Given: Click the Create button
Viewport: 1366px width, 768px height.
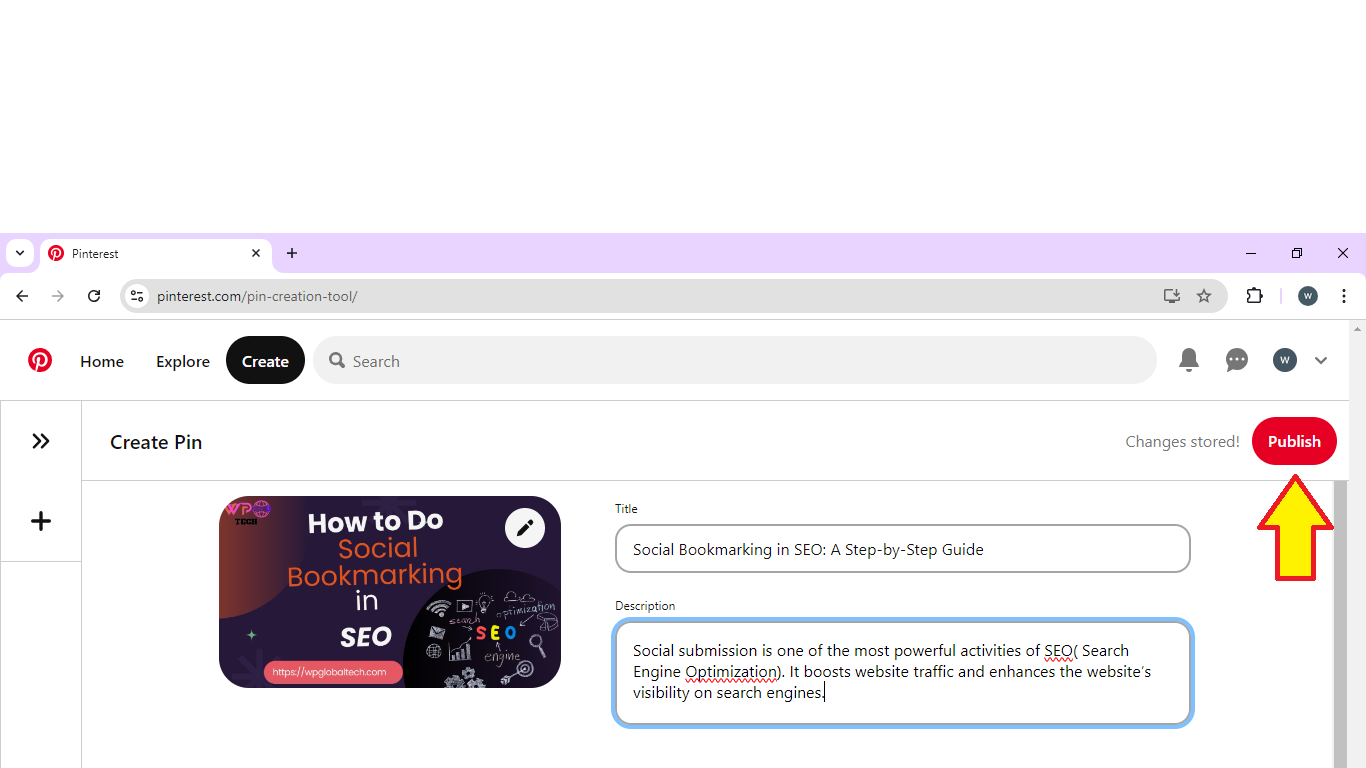Looking at the screenshot, I should click(265, 360).
